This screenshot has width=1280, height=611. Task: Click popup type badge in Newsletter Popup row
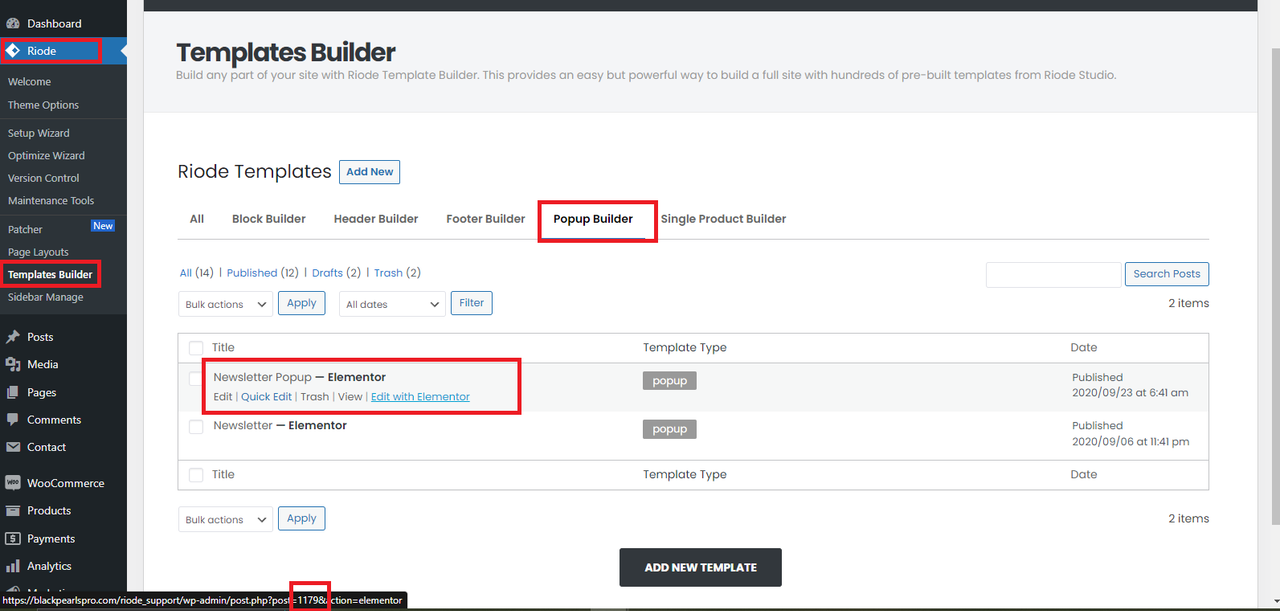click(x=670, y=381)
